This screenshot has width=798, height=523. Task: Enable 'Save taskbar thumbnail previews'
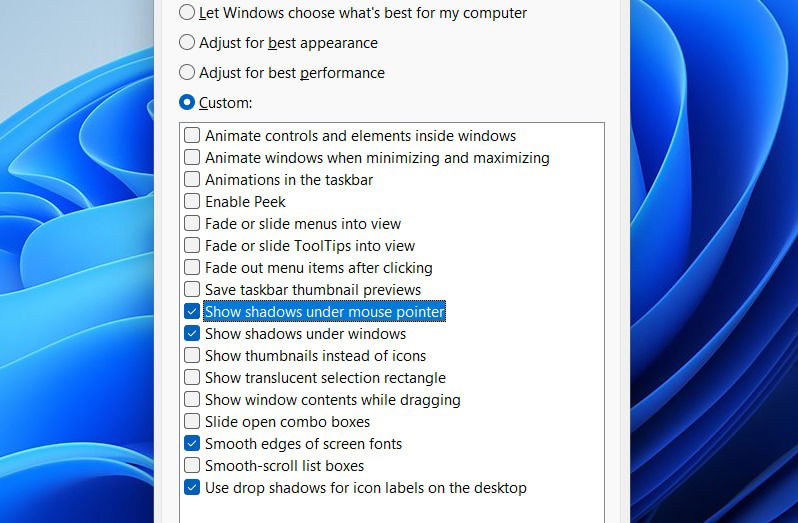pyautogui.click(x=192, y=289)
